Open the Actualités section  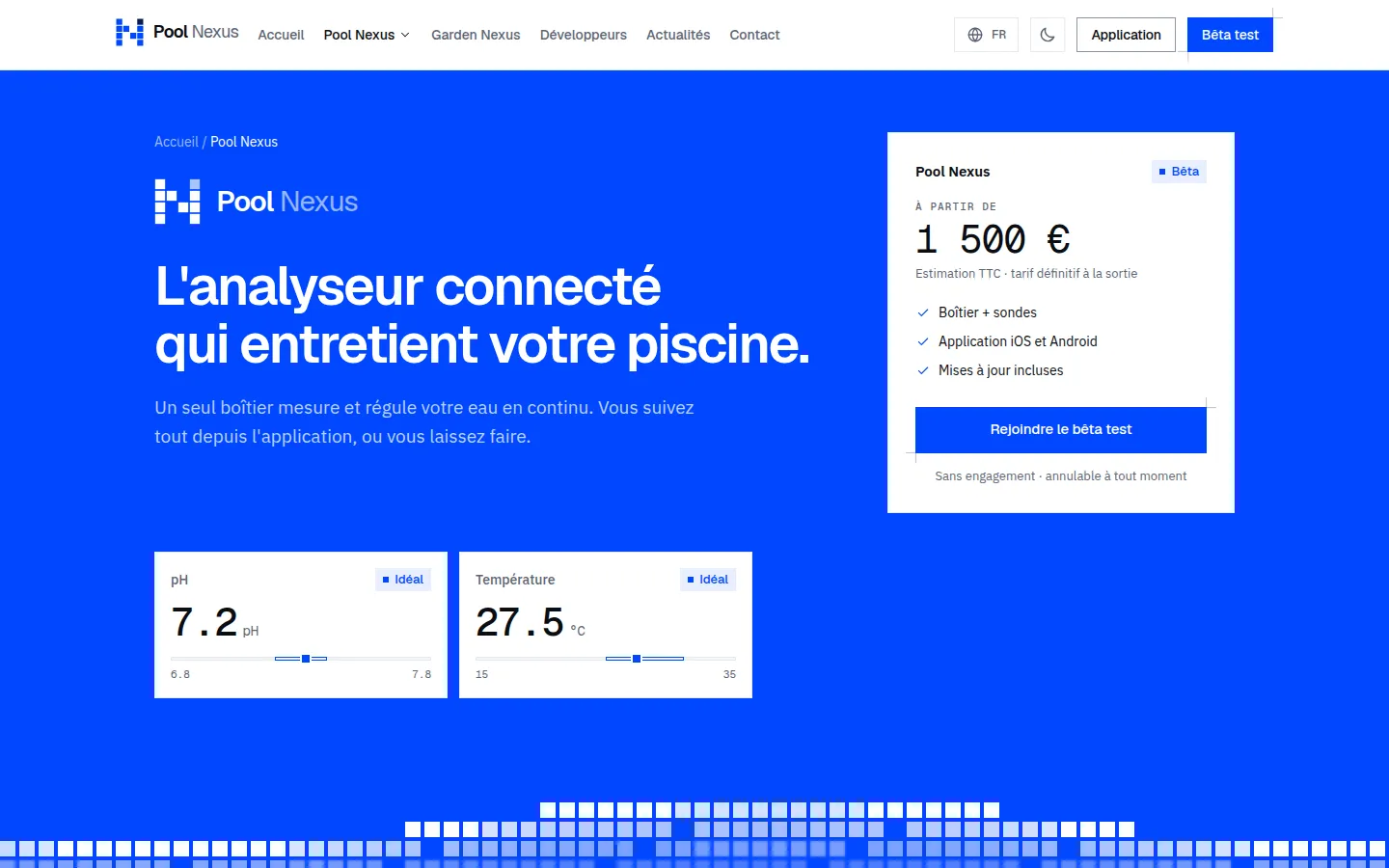click(x=678, y=35)
